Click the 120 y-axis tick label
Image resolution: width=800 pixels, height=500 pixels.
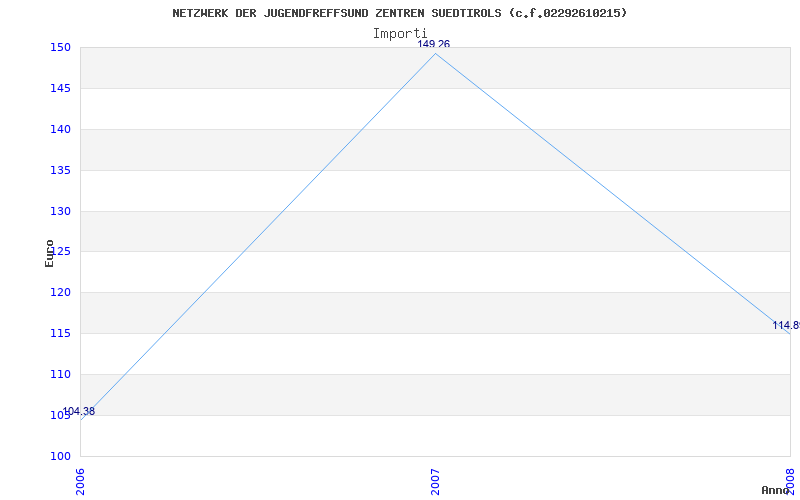click(60, 293)
